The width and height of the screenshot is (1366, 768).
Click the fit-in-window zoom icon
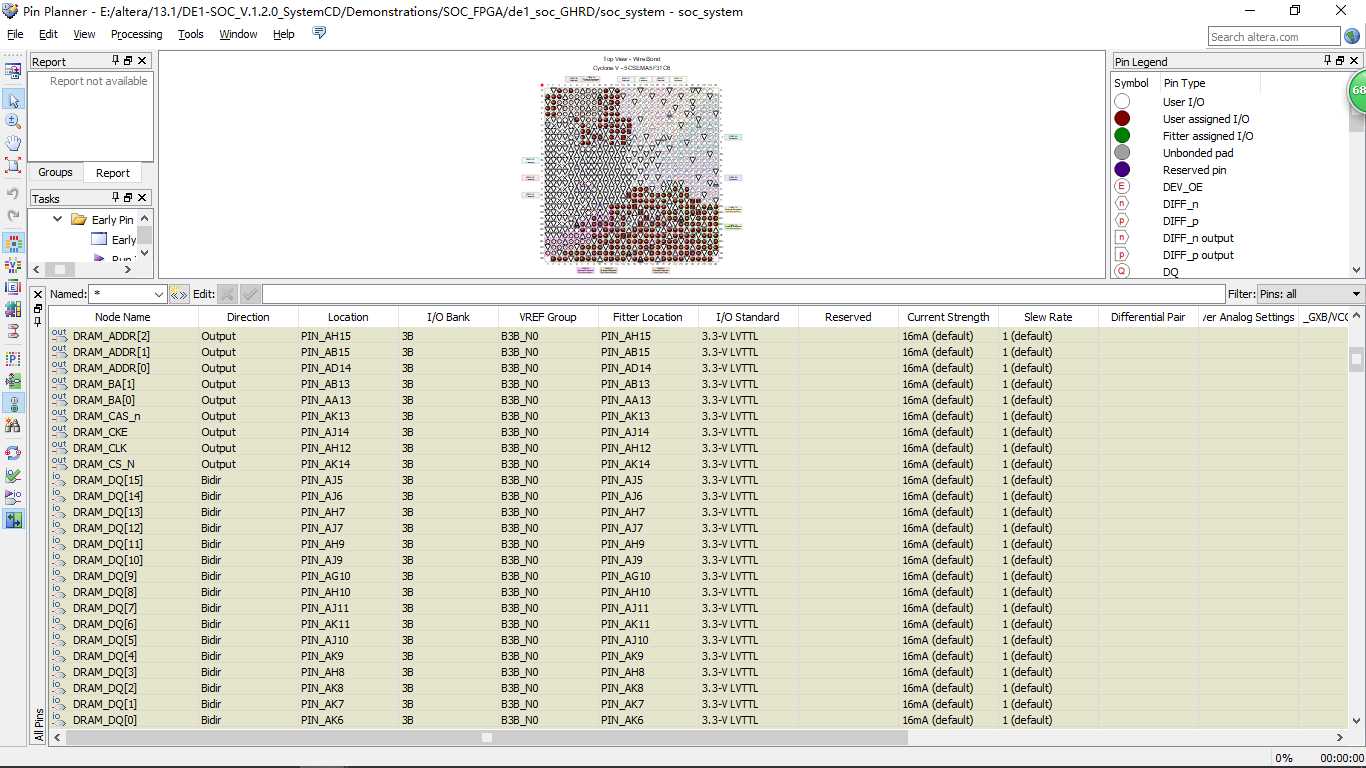tap(13, 165)
